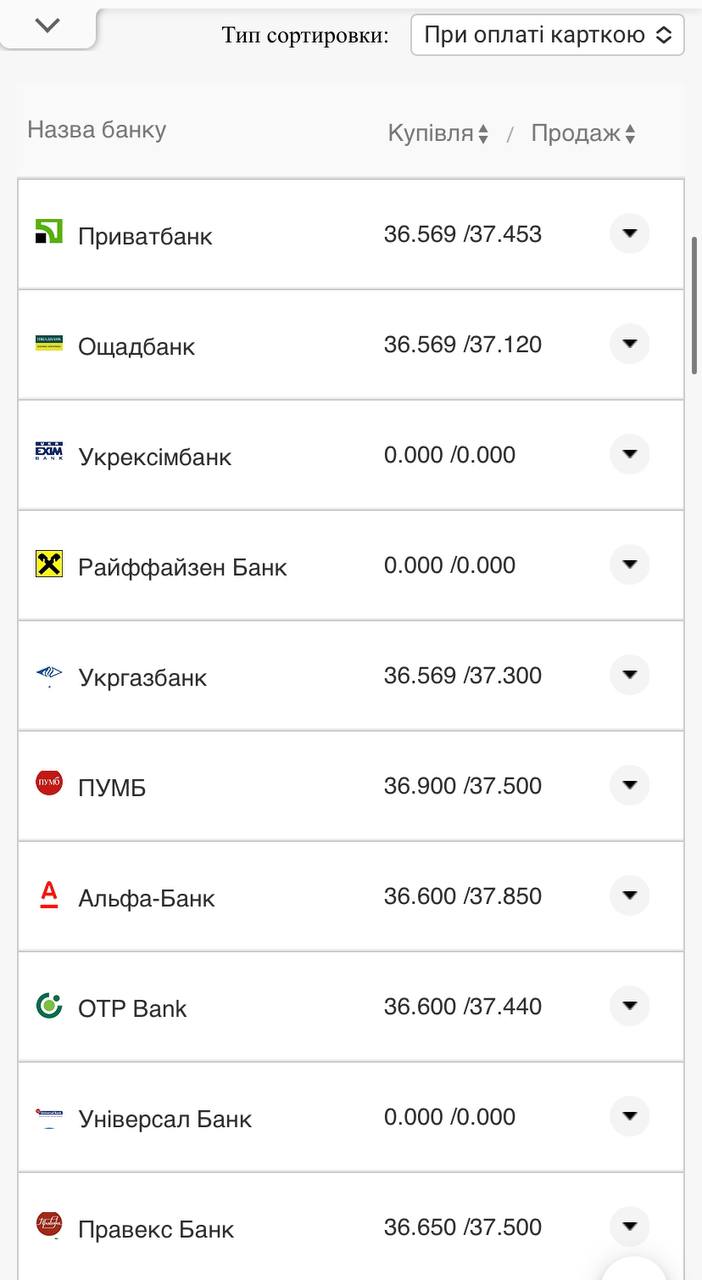Image resolution: width=702 pixels, height=1280 pixels.
Task: Expand the Укргазбанк row arrow
Action: 629,675
